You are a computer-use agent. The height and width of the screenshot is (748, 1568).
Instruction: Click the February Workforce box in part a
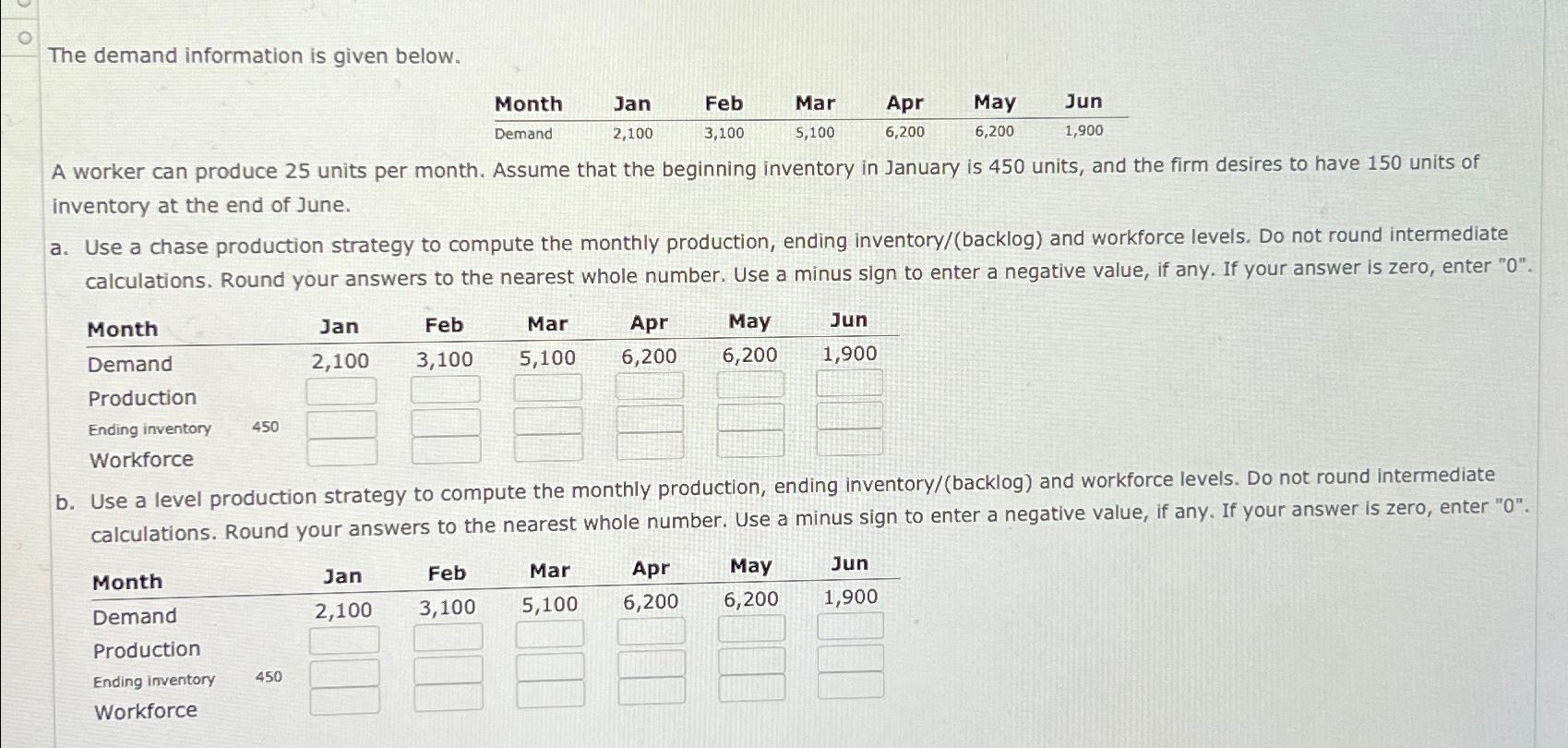tap(444, 451)
